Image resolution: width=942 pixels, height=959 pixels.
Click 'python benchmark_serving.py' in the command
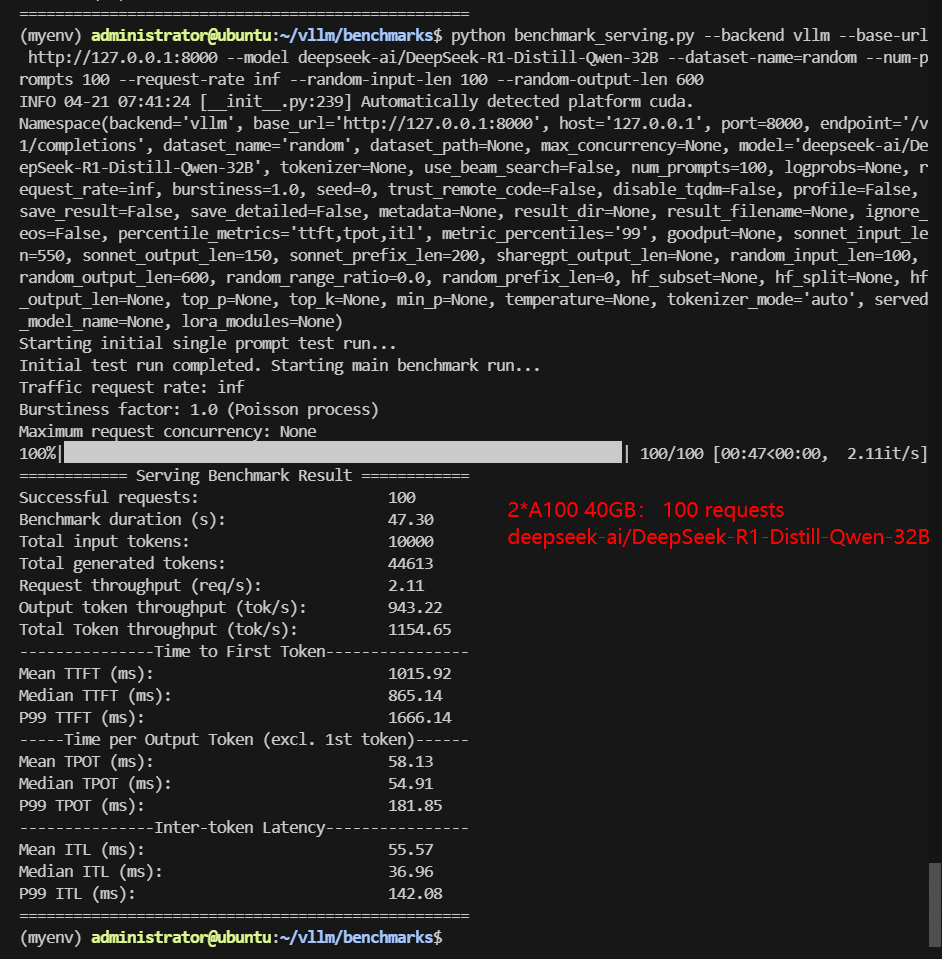(573, 35)
